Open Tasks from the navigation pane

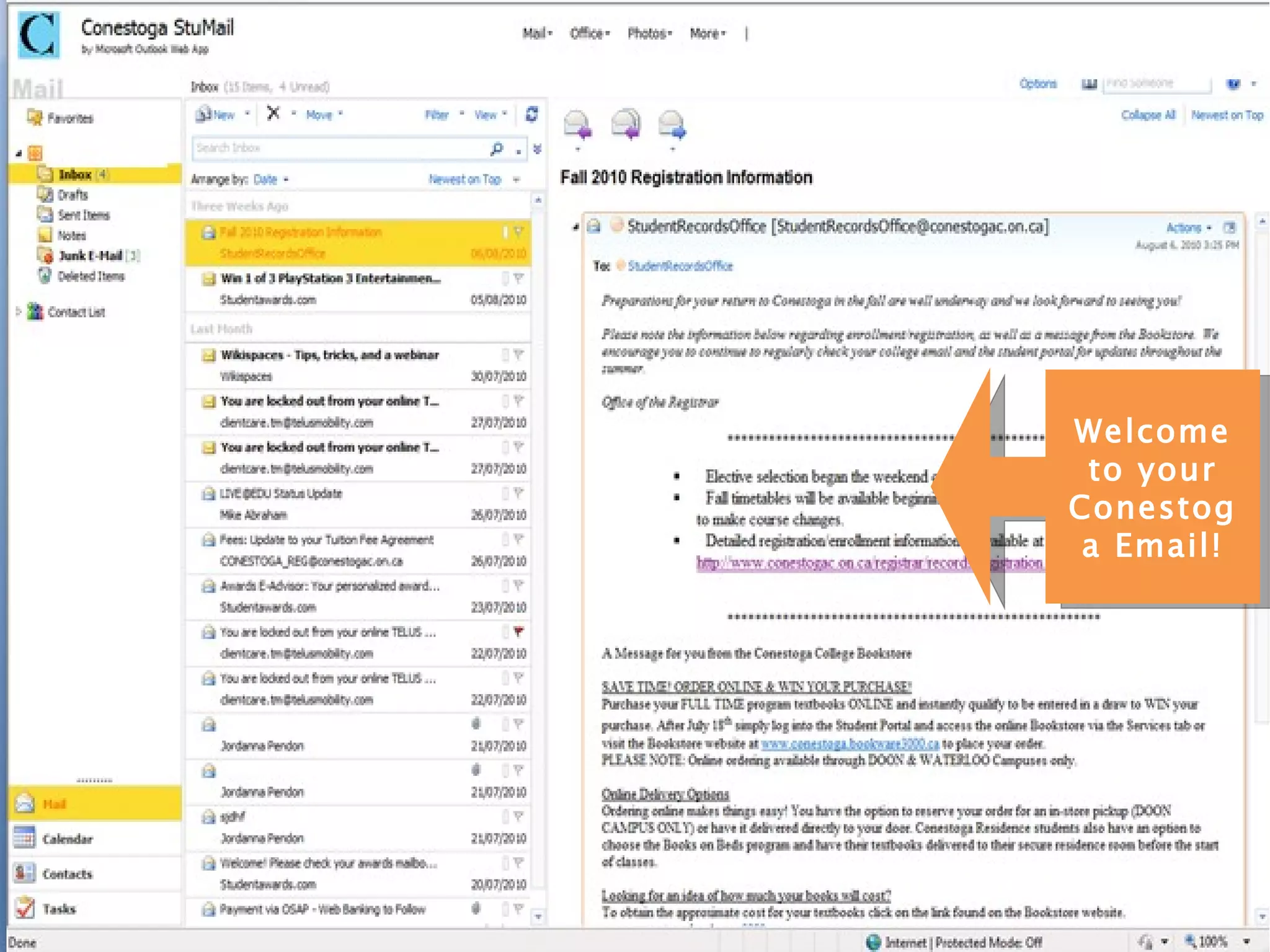(x=59, y=909)
